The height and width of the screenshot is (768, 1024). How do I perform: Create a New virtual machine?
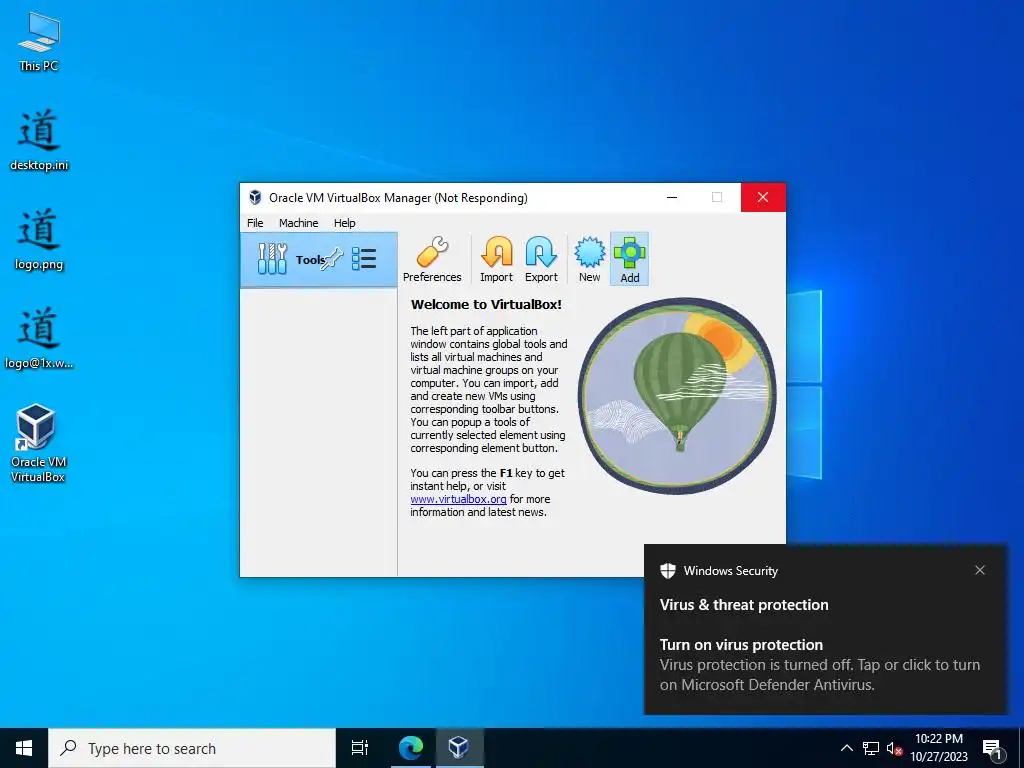pyautogui.click(x=589, y=259)
